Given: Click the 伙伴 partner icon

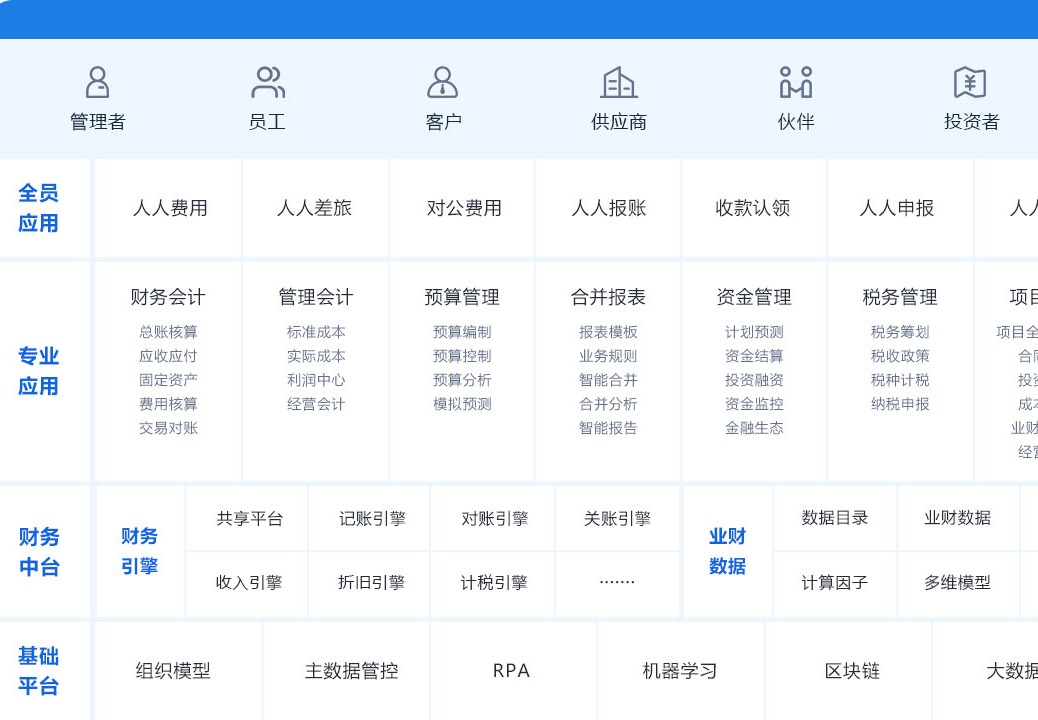Looking at the screenshot, I should 796,82.
